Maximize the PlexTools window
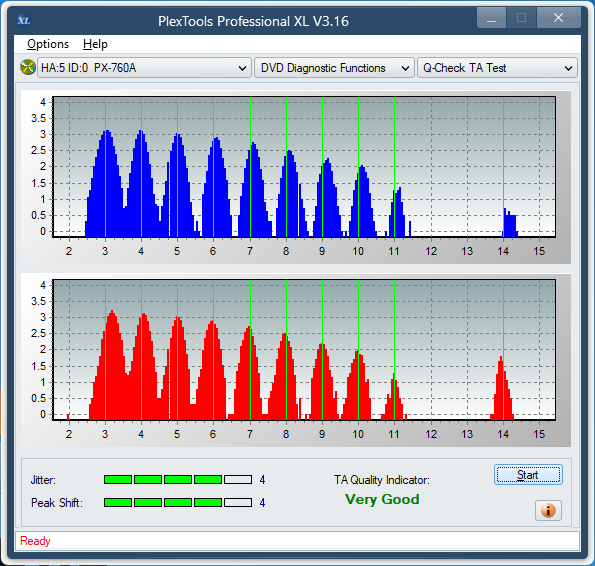 point(521,18)
